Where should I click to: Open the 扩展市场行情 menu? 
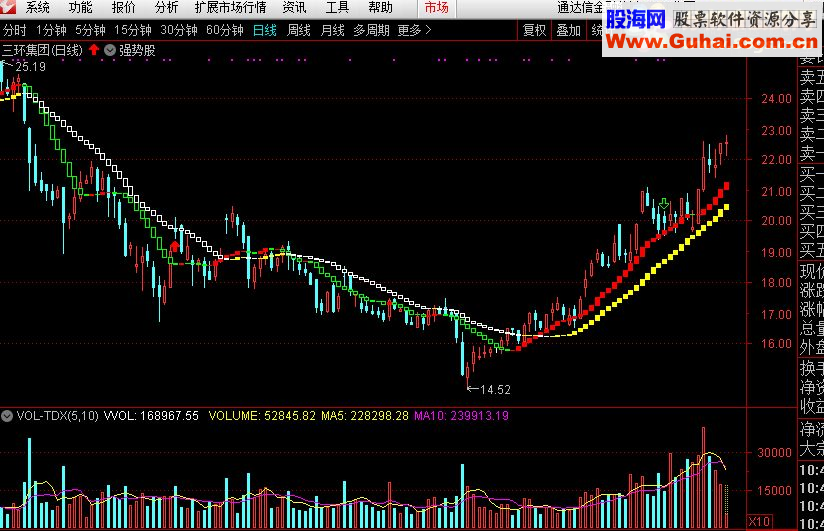pos(230,7)
